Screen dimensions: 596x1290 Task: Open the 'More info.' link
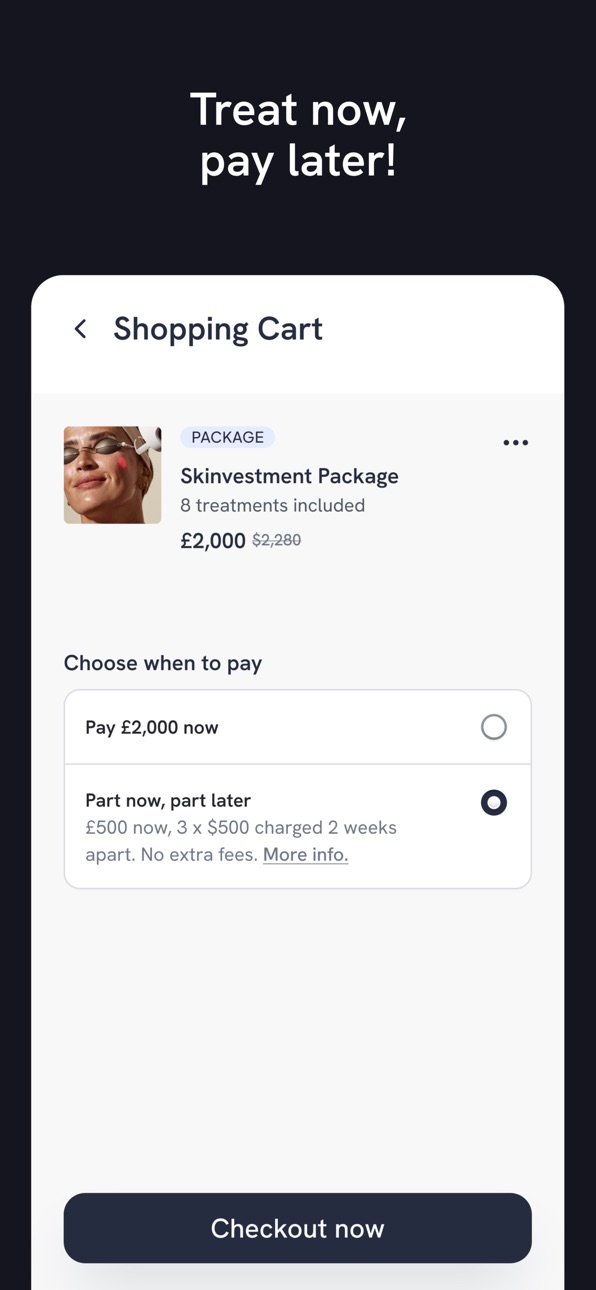pos(306,855)
